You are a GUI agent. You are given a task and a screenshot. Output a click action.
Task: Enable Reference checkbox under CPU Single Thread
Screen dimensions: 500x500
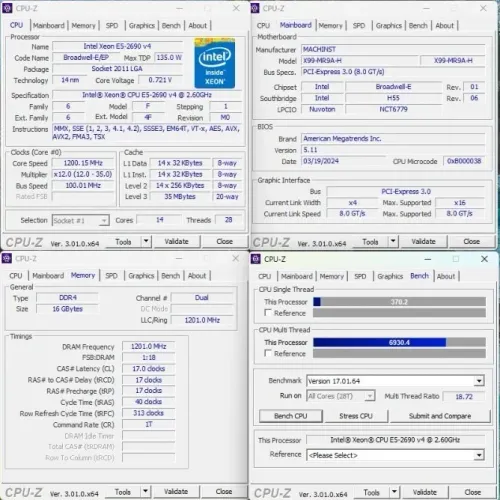[268, 313]
